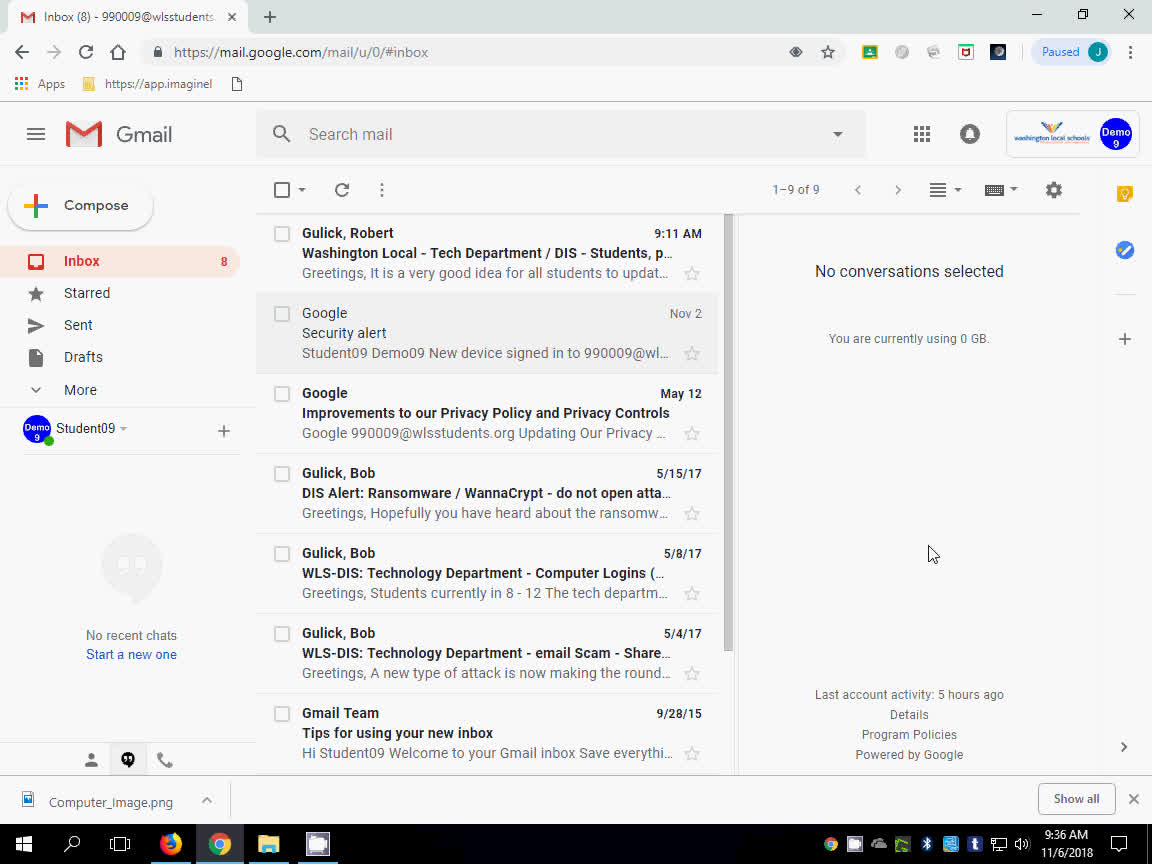Viewport: 1152px width, 864px height.
Task: Open Gmail settings gear
Action: (1053, 189)
